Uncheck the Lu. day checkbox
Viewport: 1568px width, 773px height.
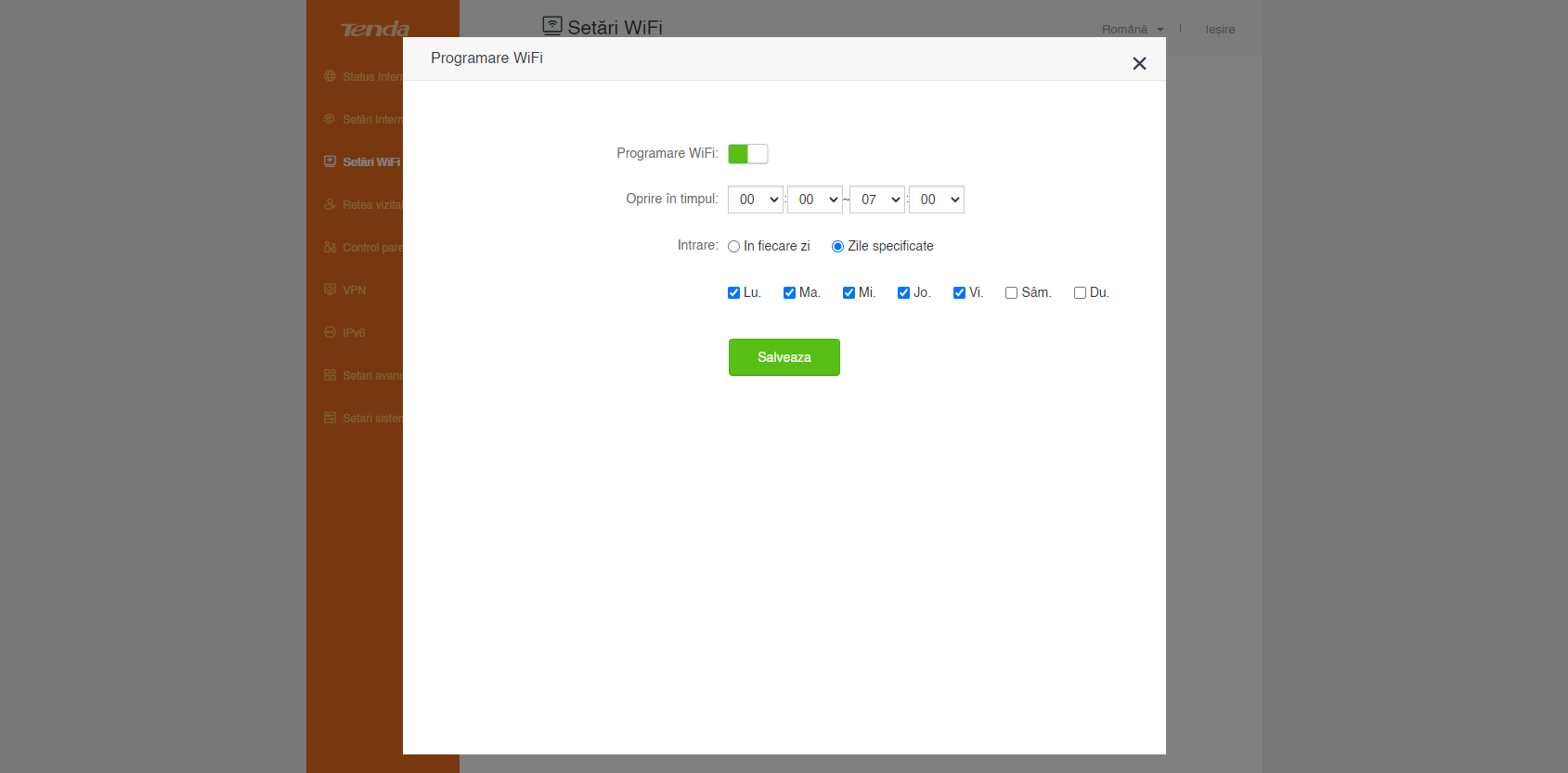pos(733,293)
